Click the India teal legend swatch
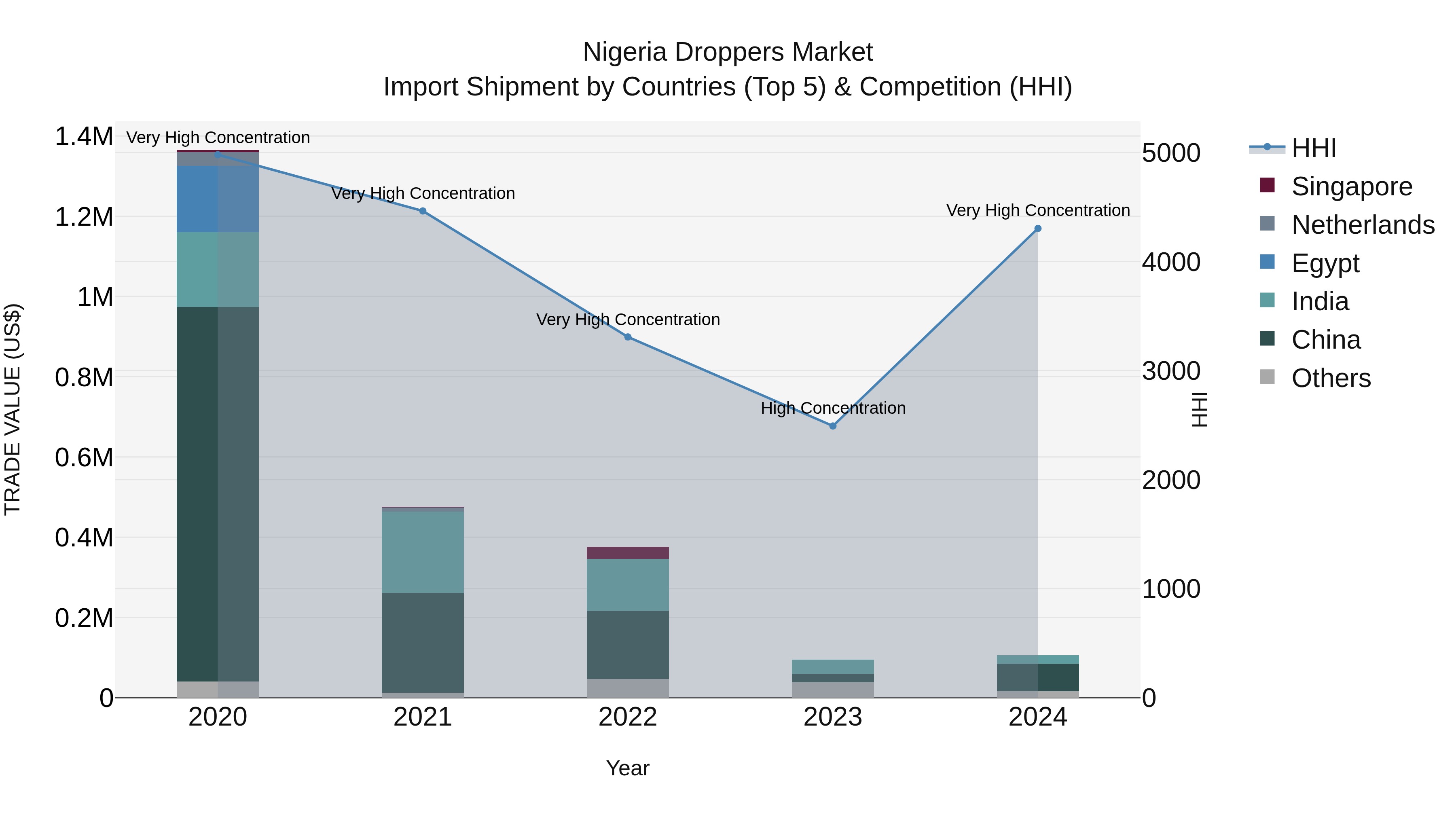 pos(1267,300)
